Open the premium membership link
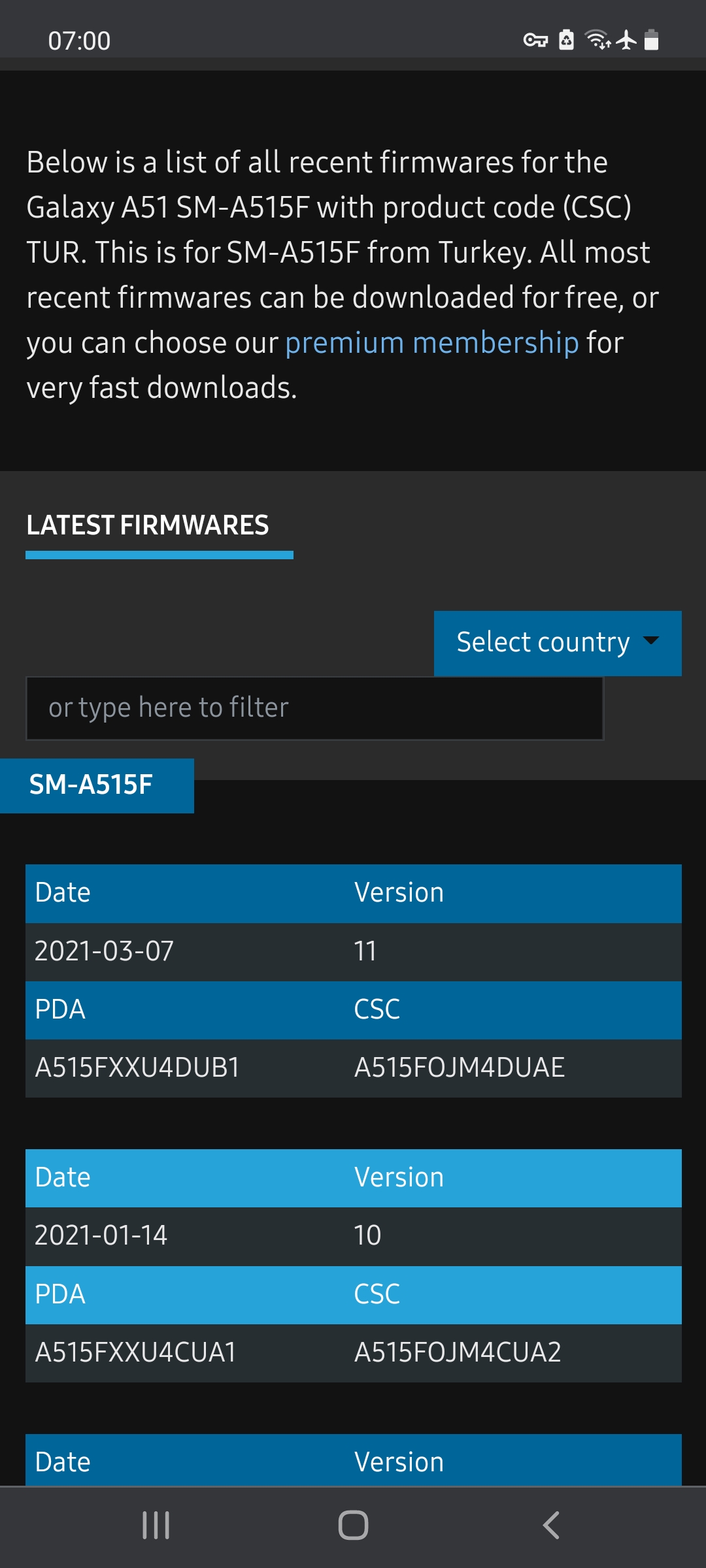 click(432, 343)
